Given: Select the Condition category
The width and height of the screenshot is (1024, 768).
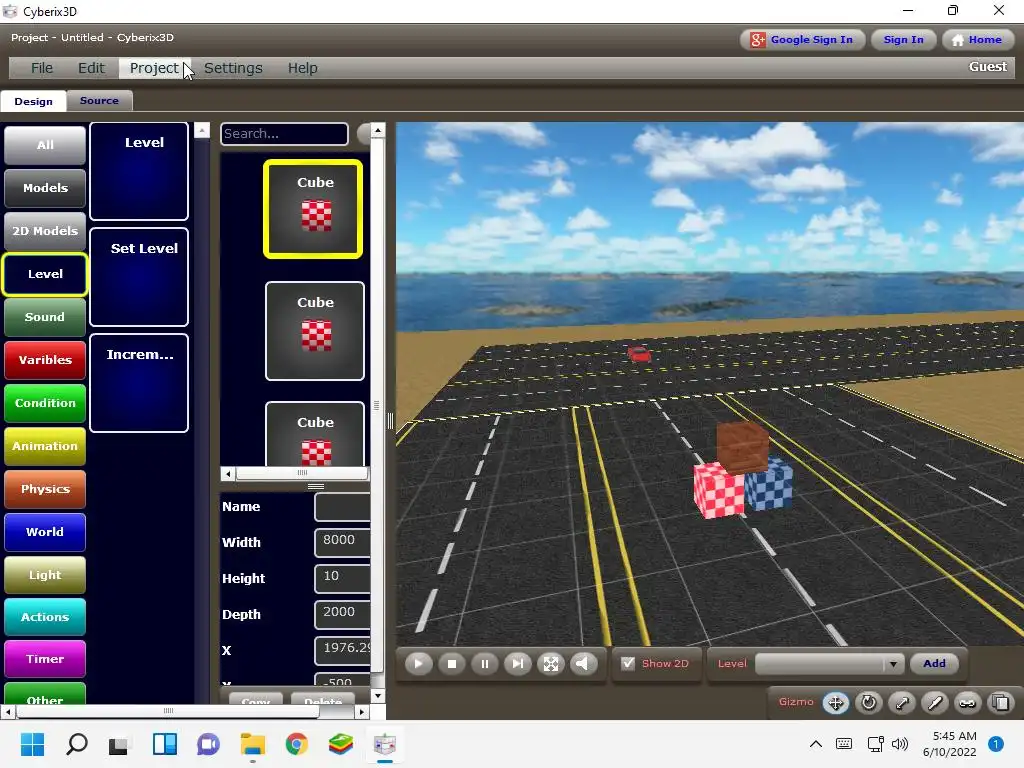Looking at the screenshot, I should pos(45,403).
